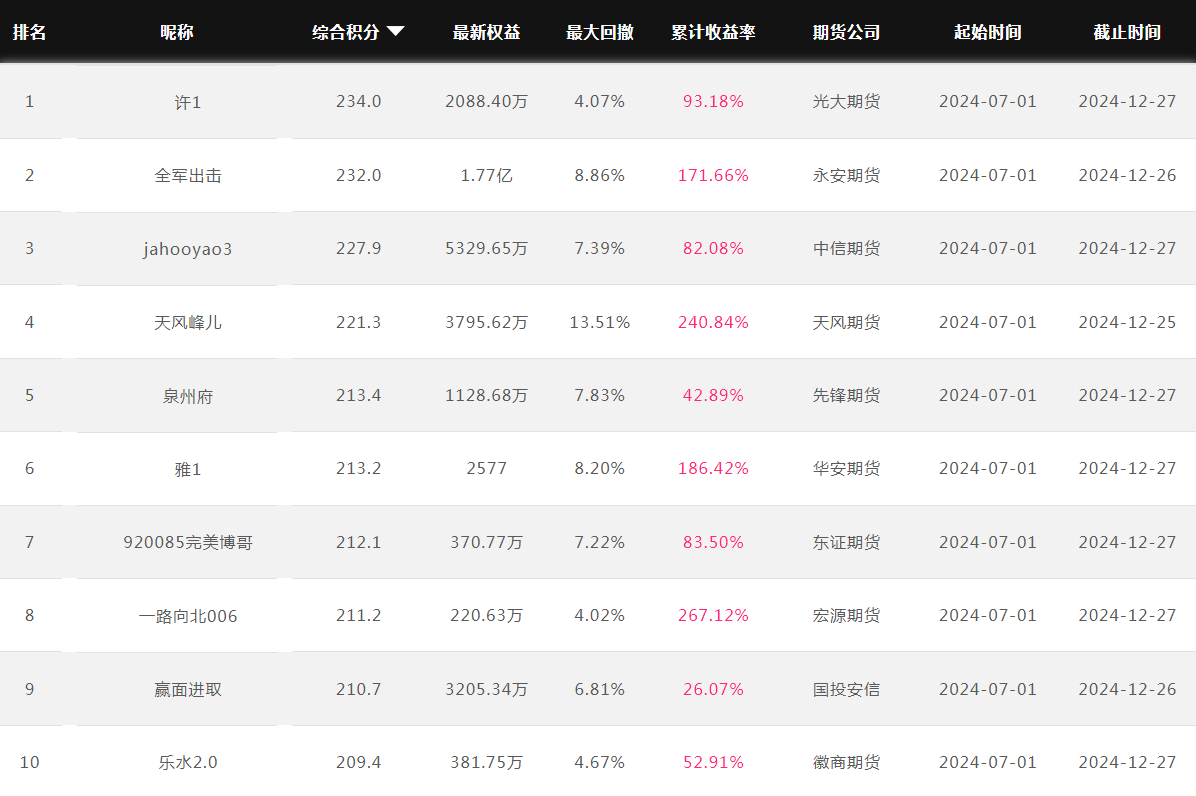
Task: Click score 227.9
Action: click(x=358, y=249)
